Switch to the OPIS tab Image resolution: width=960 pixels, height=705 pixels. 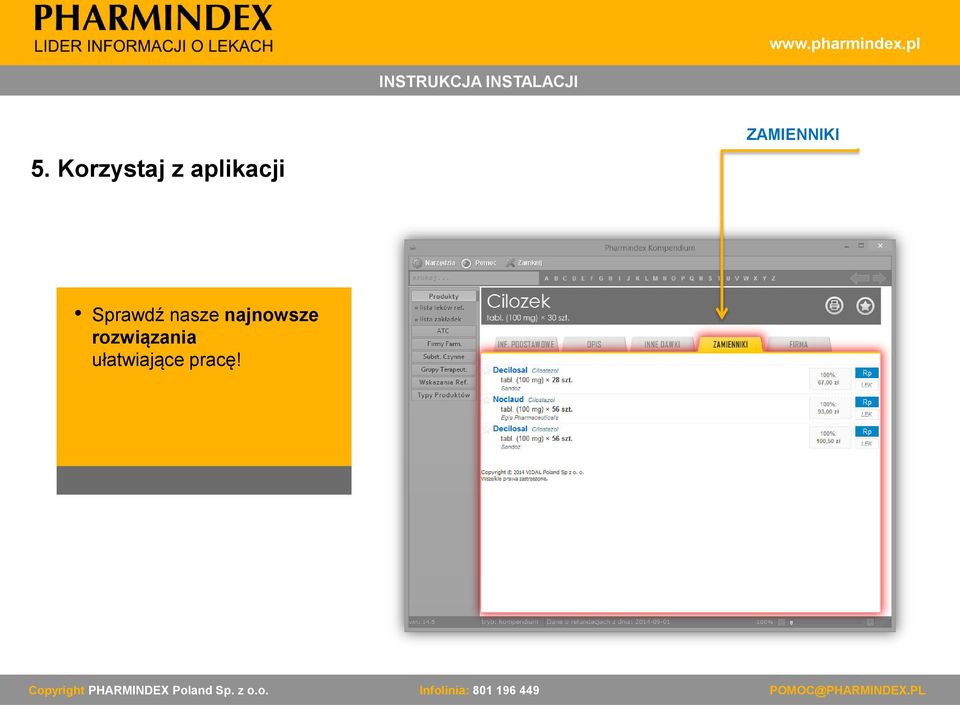(x=594, y=345)
